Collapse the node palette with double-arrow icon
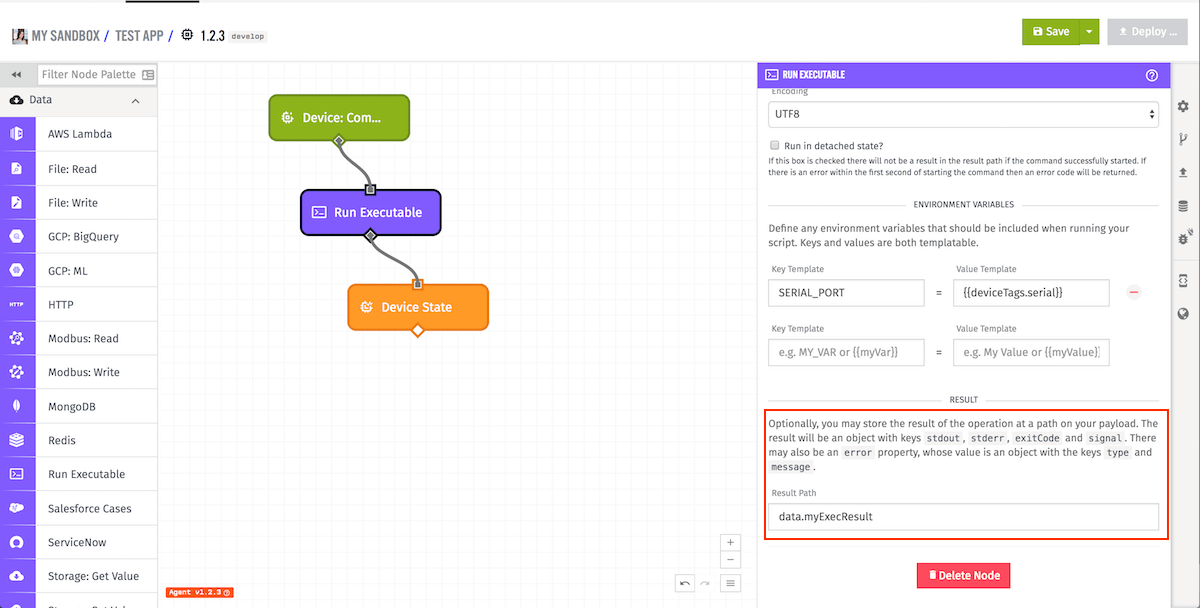Viewport: 1200px width, 608px height. (x=16, y=74)
